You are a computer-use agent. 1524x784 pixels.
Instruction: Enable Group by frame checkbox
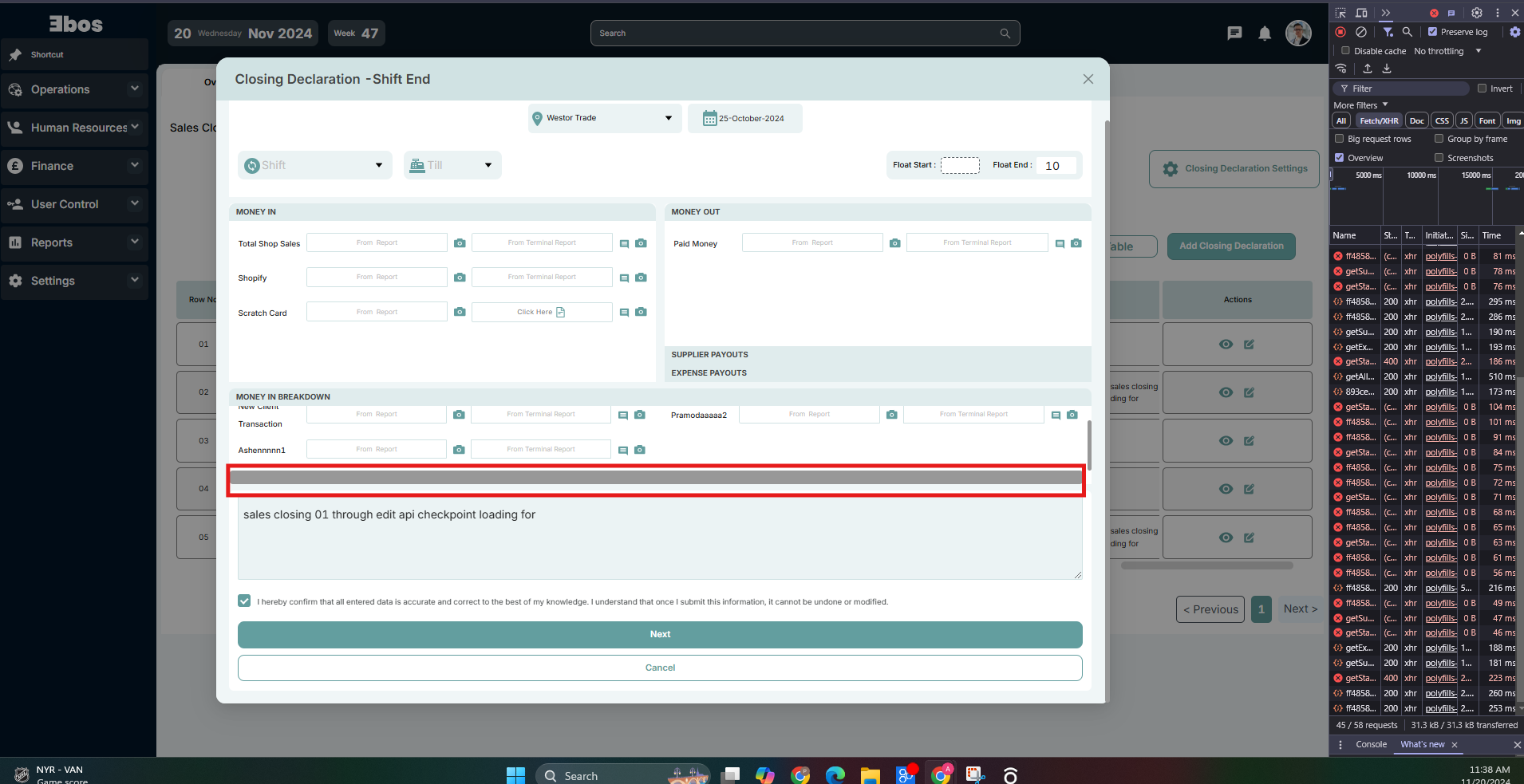tap(1439, 139)
